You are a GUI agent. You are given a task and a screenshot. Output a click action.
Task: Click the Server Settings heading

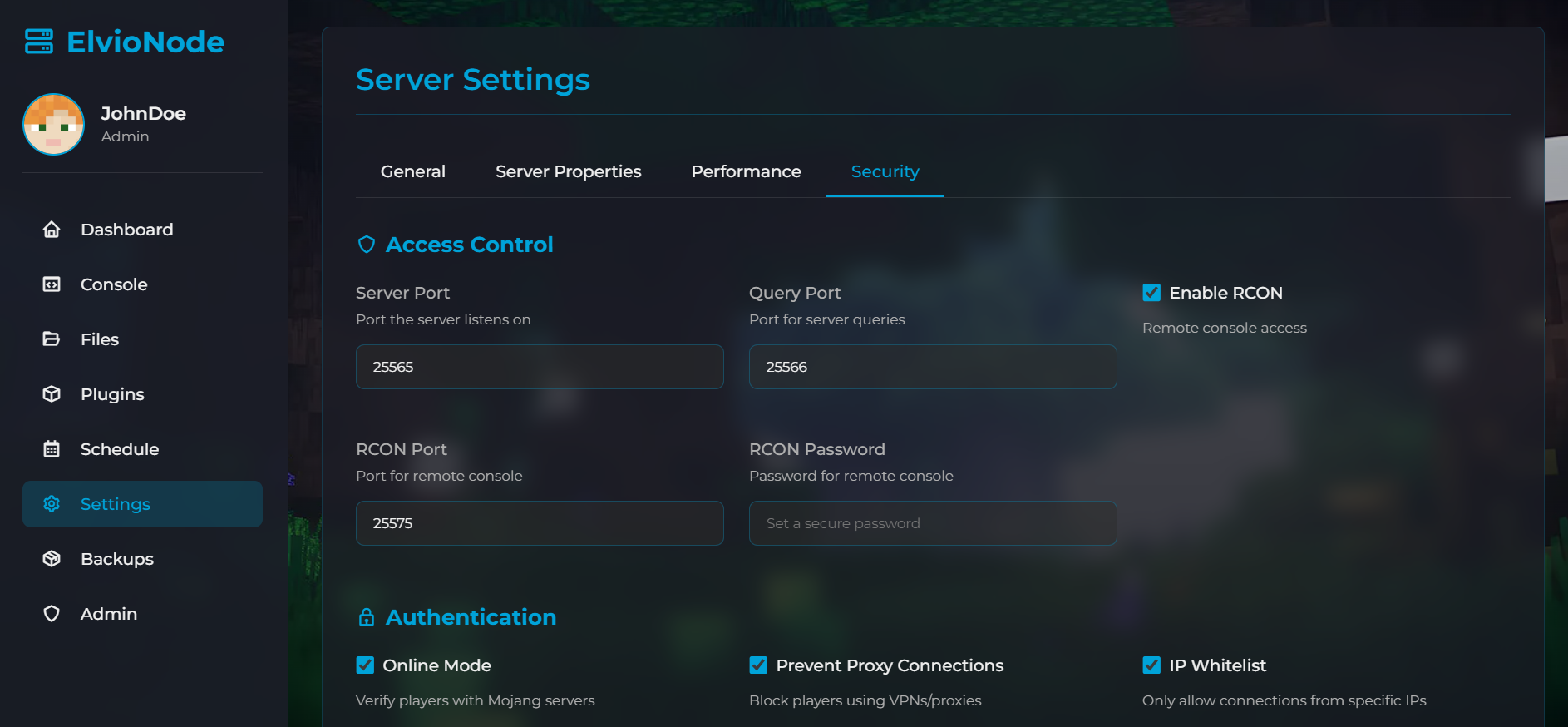point(473,80)
